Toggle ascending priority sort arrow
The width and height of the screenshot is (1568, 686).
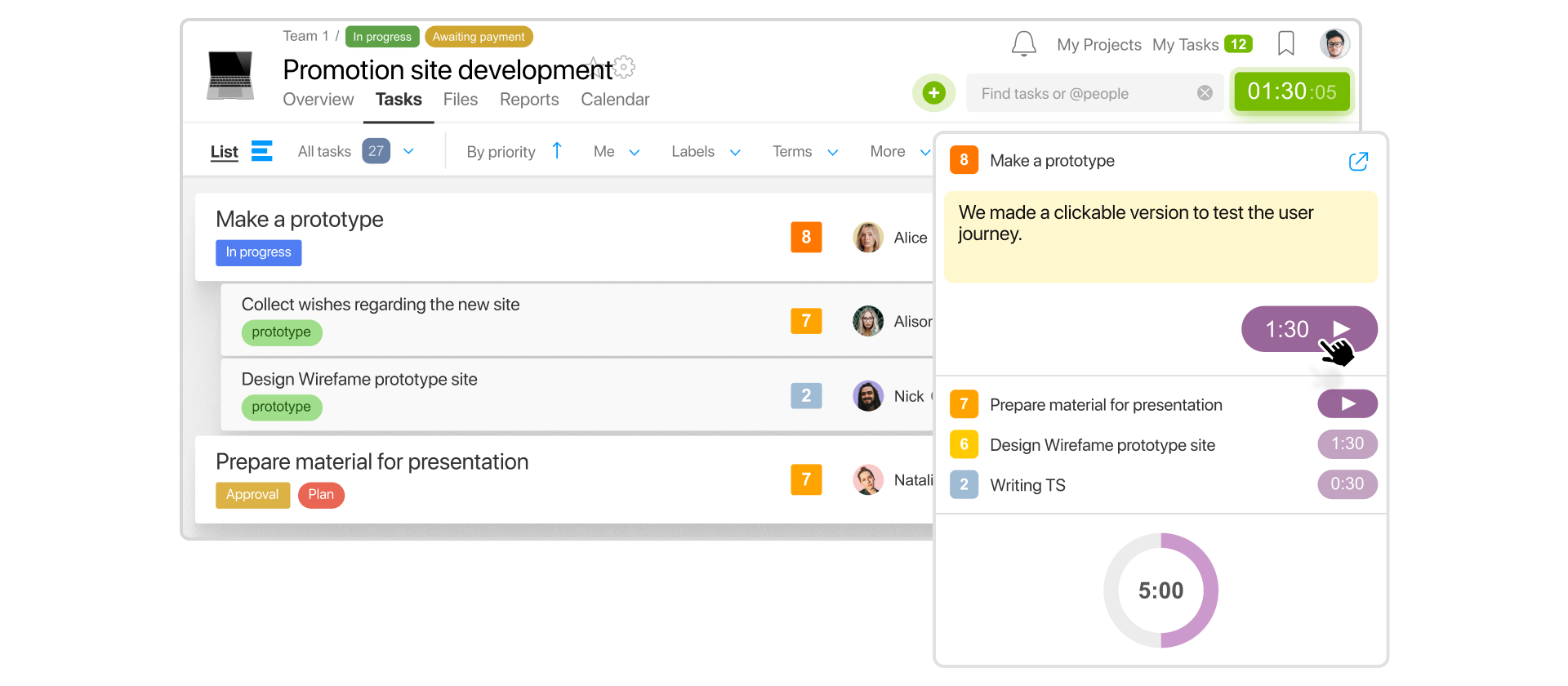pyautogui.click(x=557, y=151)
